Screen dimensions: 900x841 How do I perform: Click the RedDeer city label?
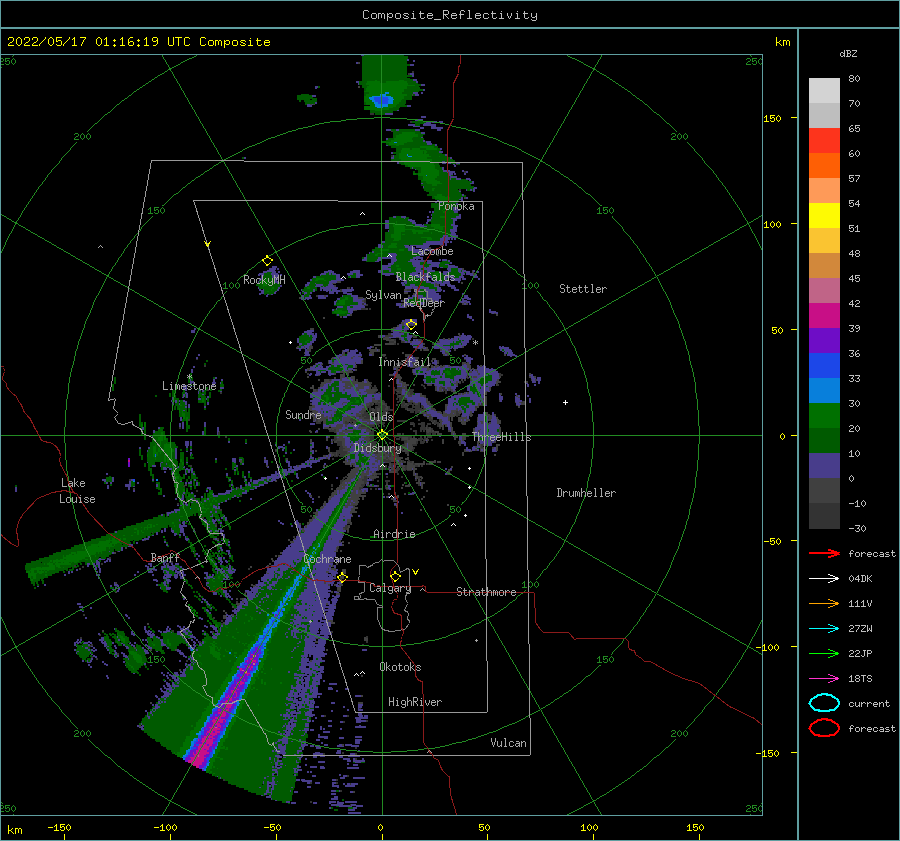pos(424,303)
